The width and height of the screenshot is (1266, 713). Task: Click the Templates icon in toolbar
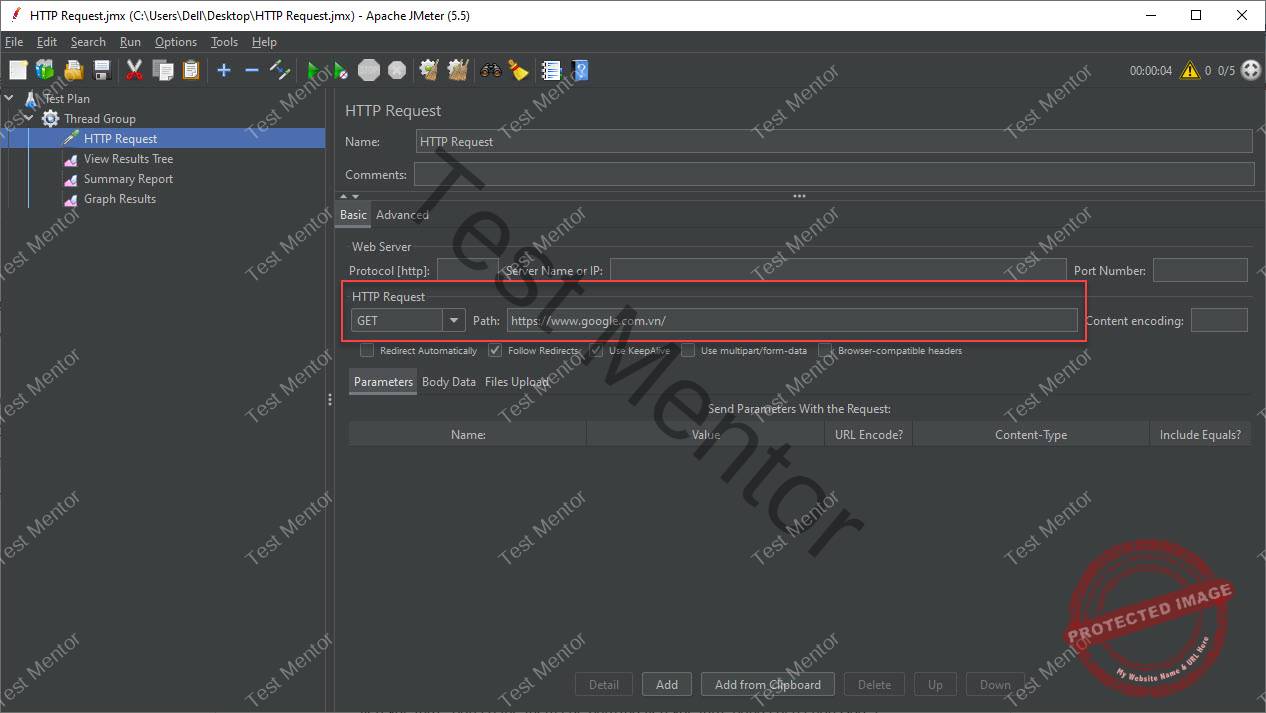[44, 70]
